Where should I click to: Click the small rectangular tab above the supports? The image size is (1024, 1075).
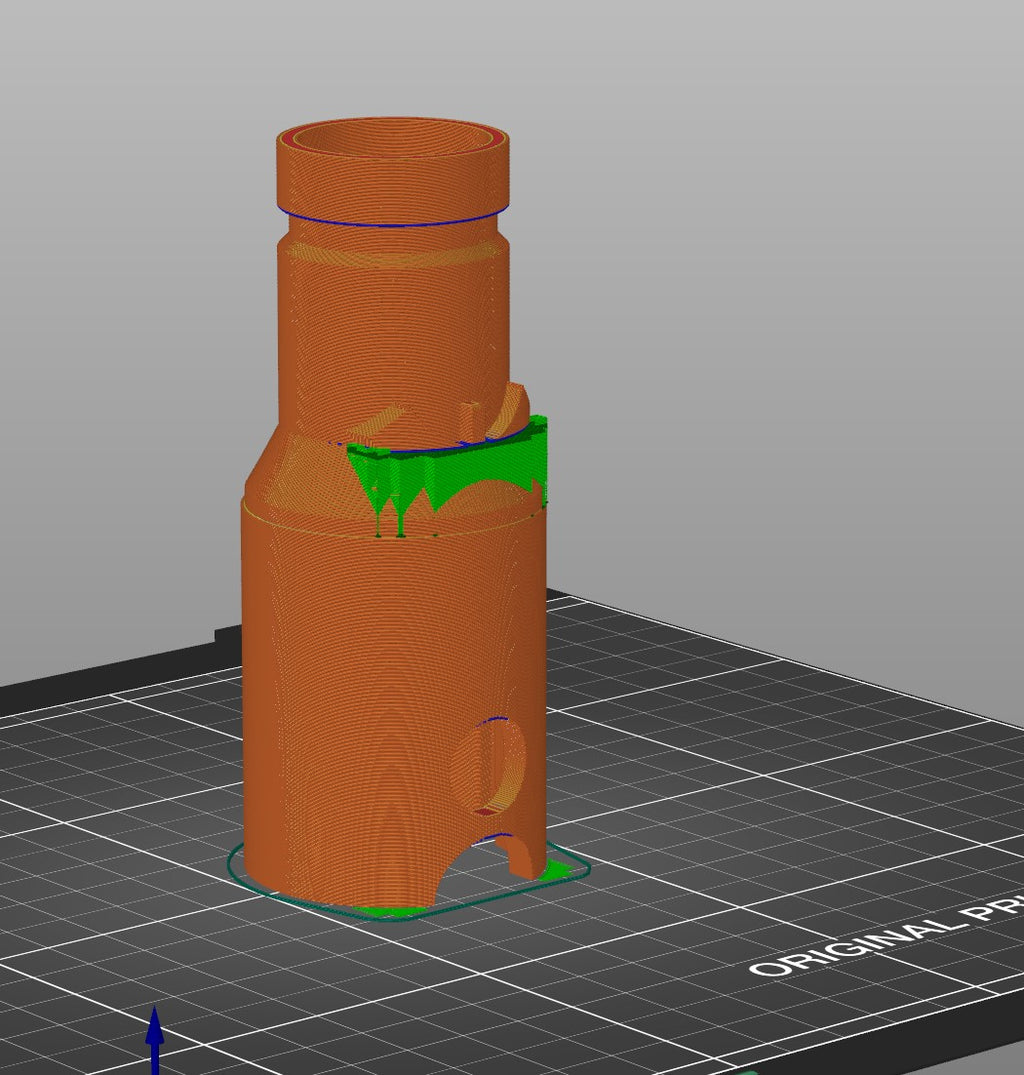(x=472, y=420)
